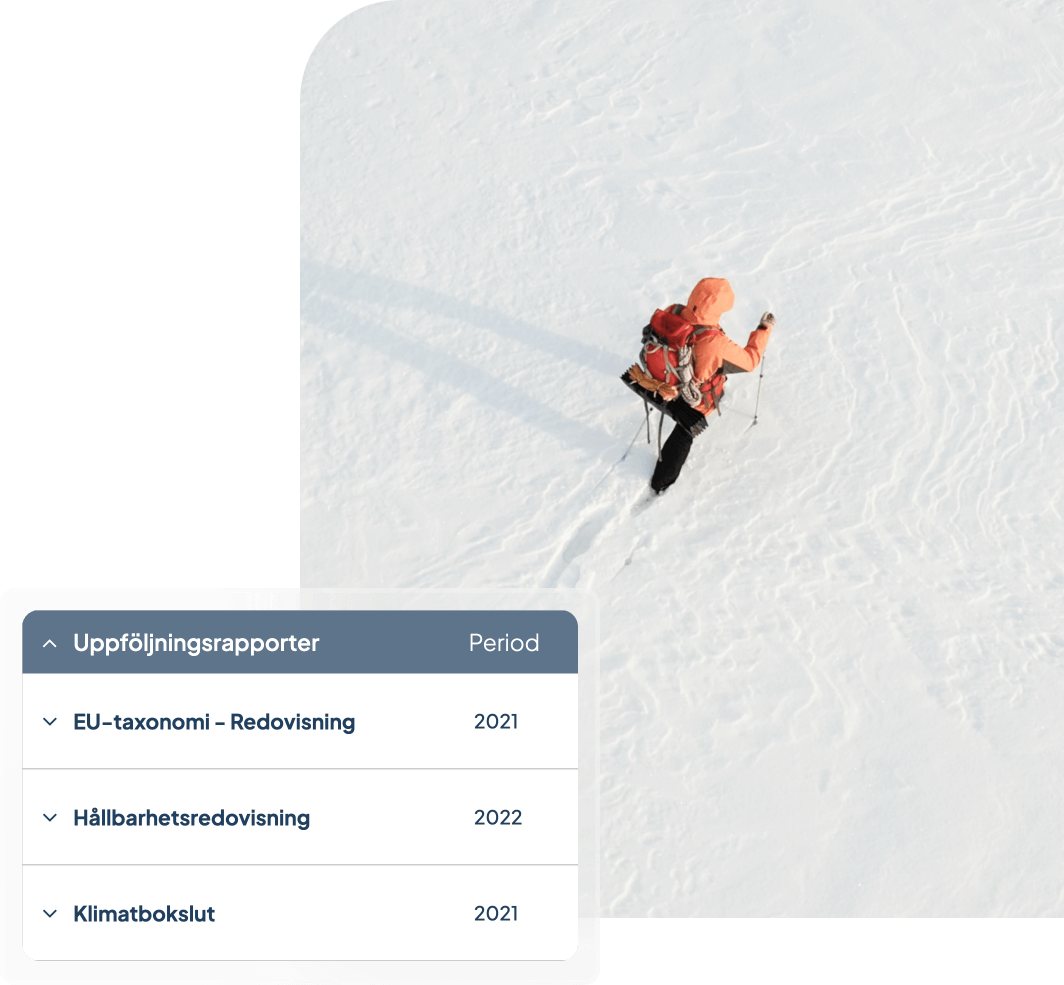Expand the Hållbarhetsredovisning row chevron
The height and width of the screenshot is (985, 1064).
50,817
